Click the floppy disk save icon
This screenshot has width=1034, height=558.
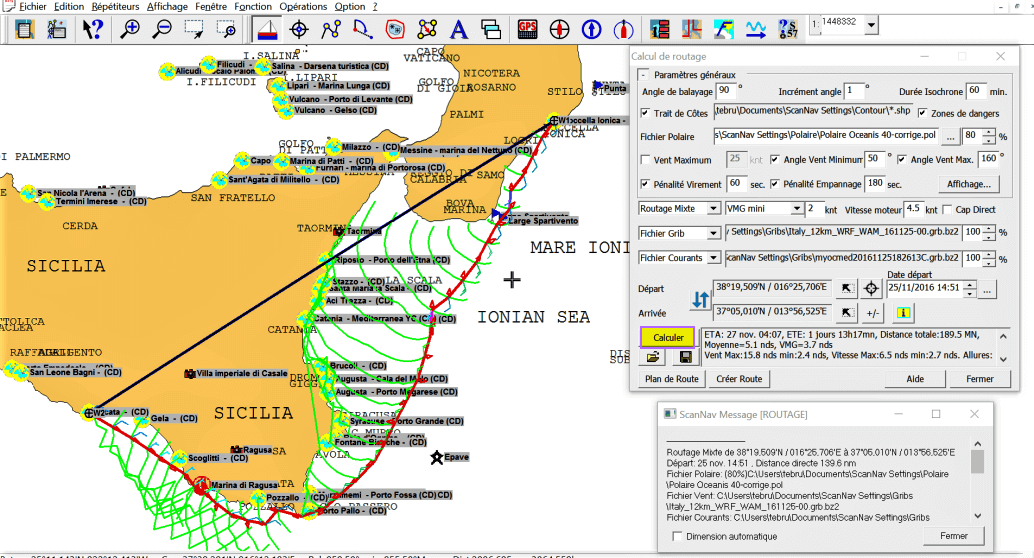(x=686, y=357)
